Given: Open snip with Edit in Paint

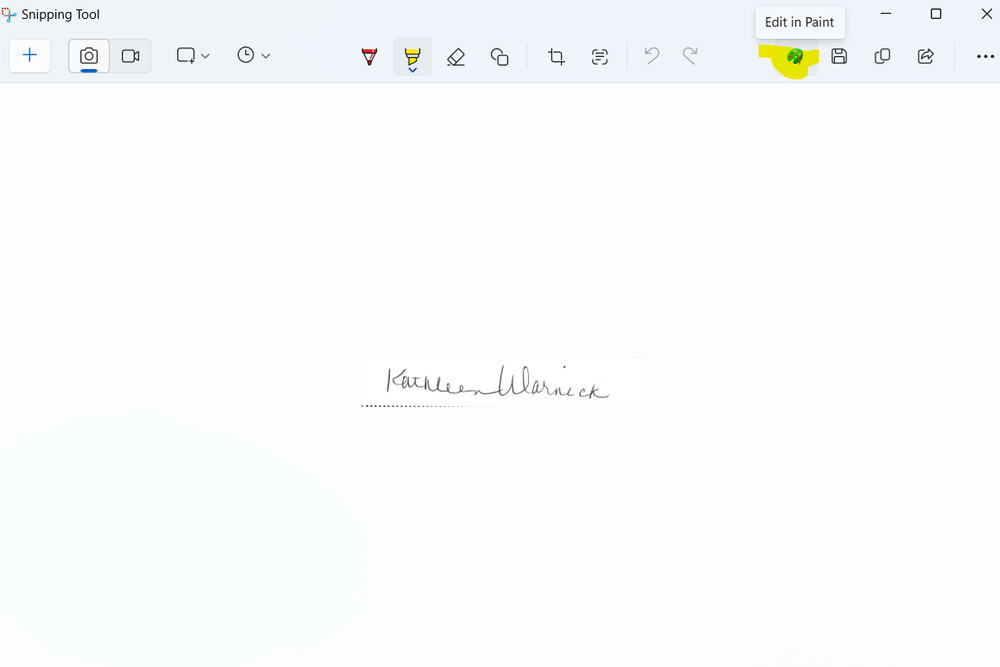Looking at the screenshot, I should [795, 57].
